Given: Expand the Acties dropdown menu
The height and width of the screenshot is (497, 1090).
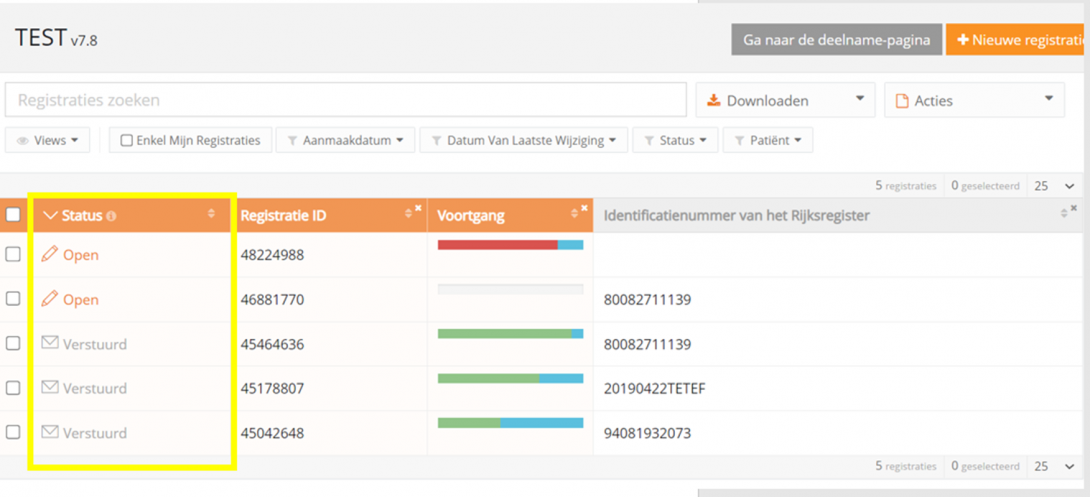Looking at the screenshot, I should (x=972, y=100).
